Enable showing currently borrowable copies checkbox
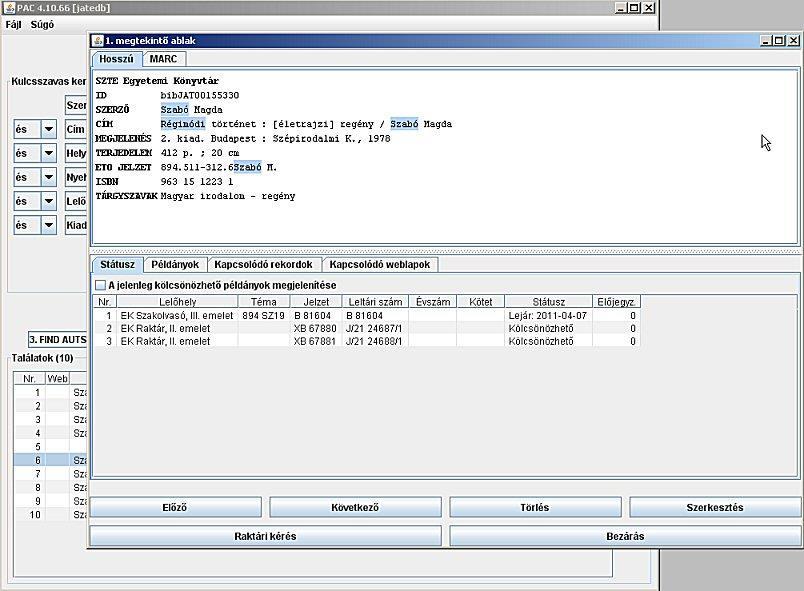The height and width of the screenshot is (591, 804). tap(100, 285)
